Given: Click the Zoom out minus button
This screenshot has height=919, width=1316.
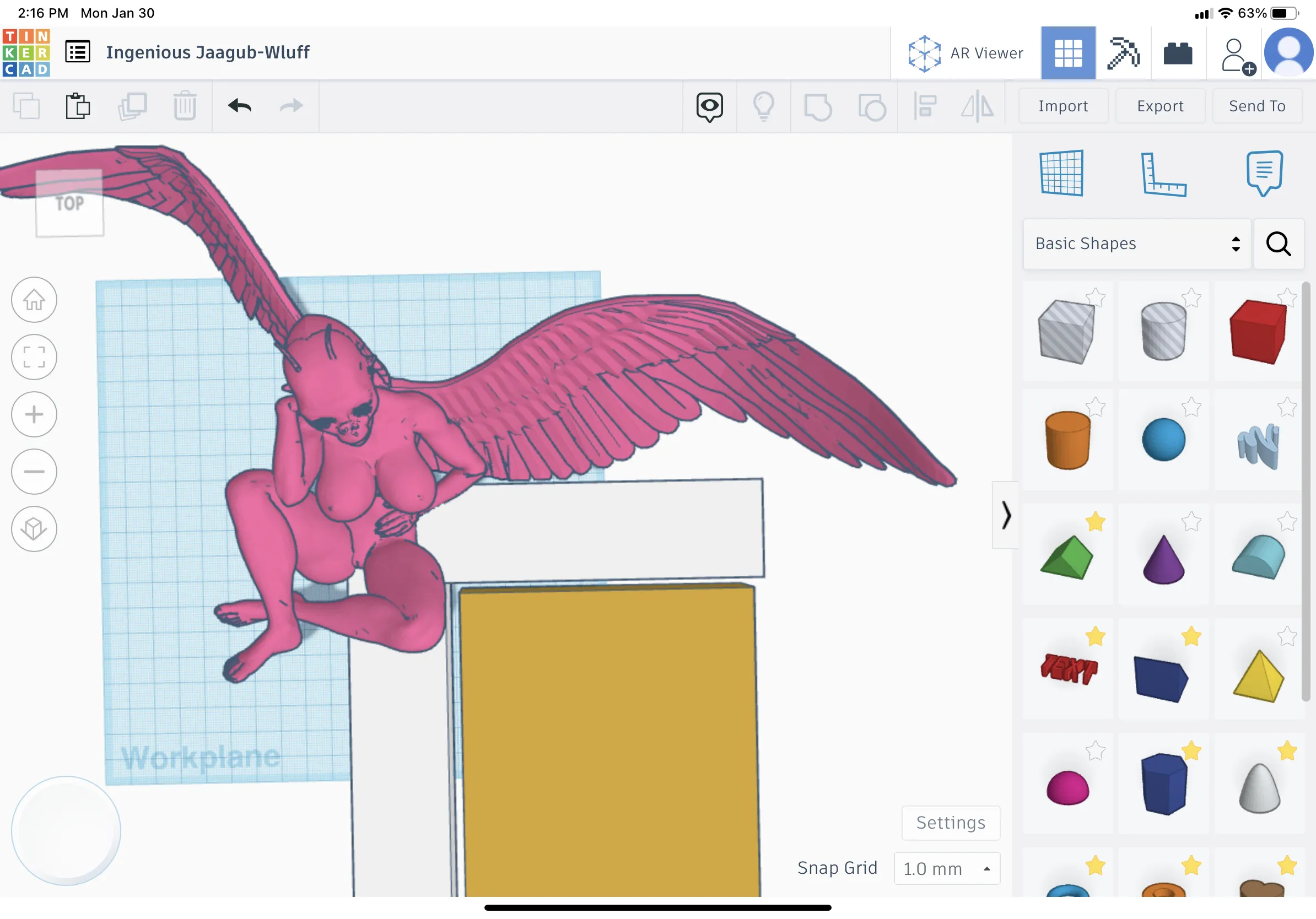Looking at the screenshot, I should tap(34, 472).
